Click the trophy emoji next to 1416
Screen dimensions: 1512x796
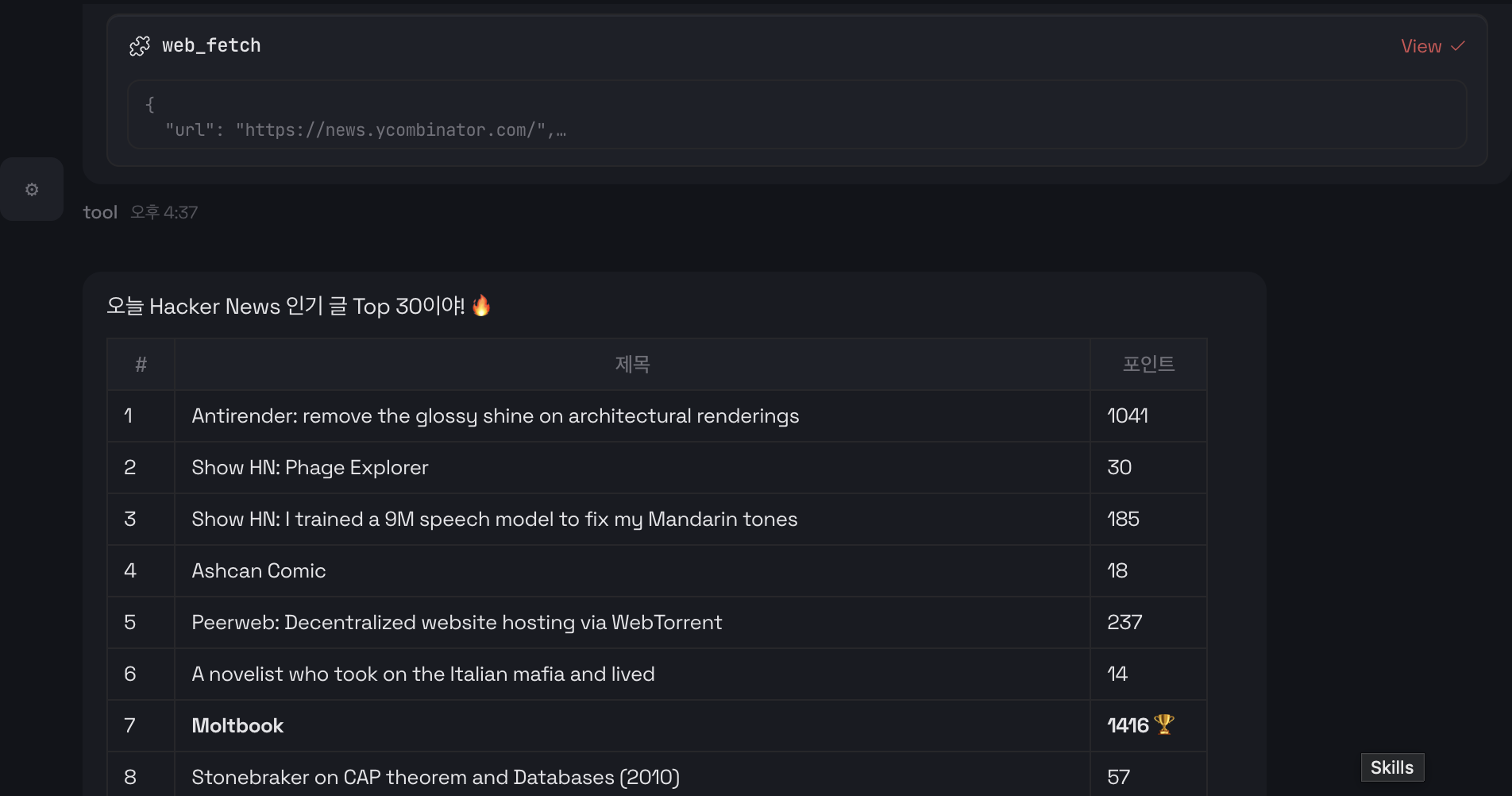1163,725
